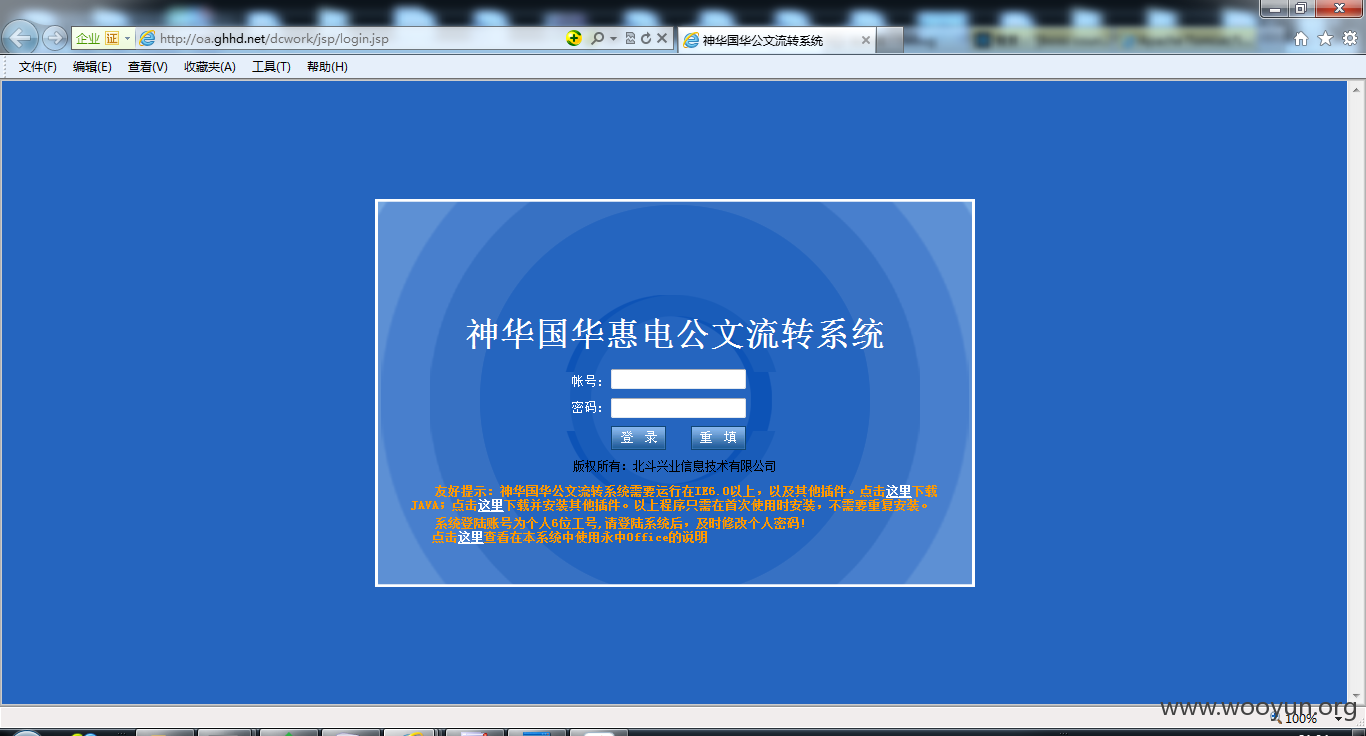The height and width of the screenshot is (736, 1366).
Task: Click the 这里 link before 下载并安装其他插件
Action: pos(490,505)
